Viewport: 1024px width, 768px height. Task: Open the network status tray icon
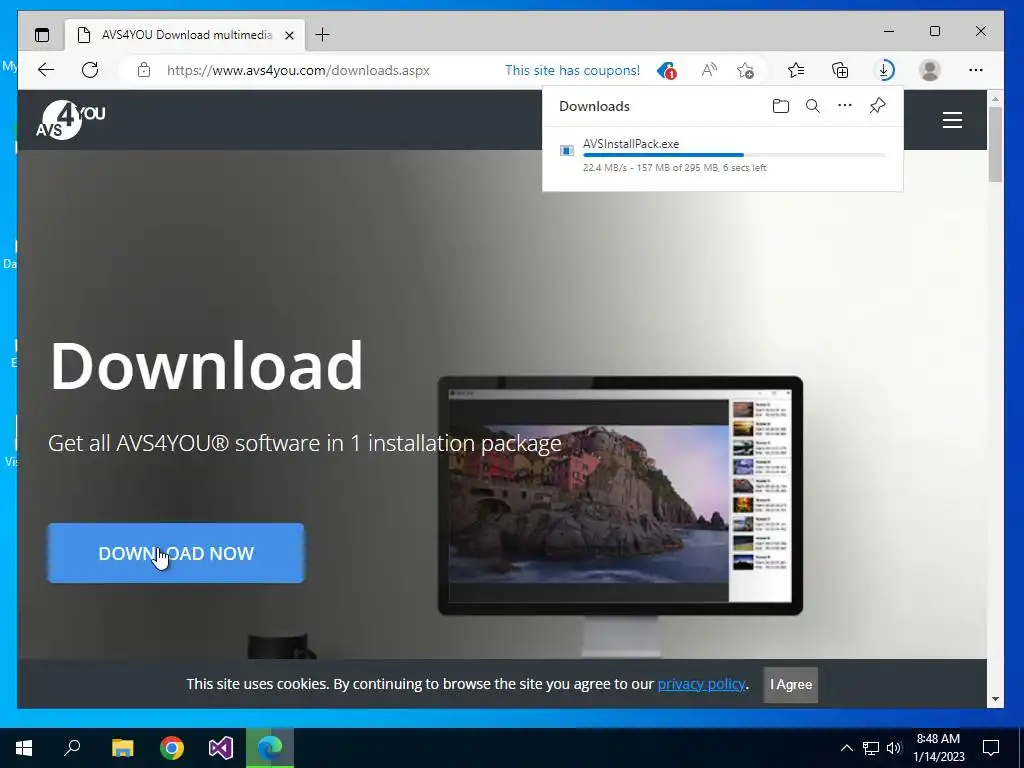click(871, 748)
